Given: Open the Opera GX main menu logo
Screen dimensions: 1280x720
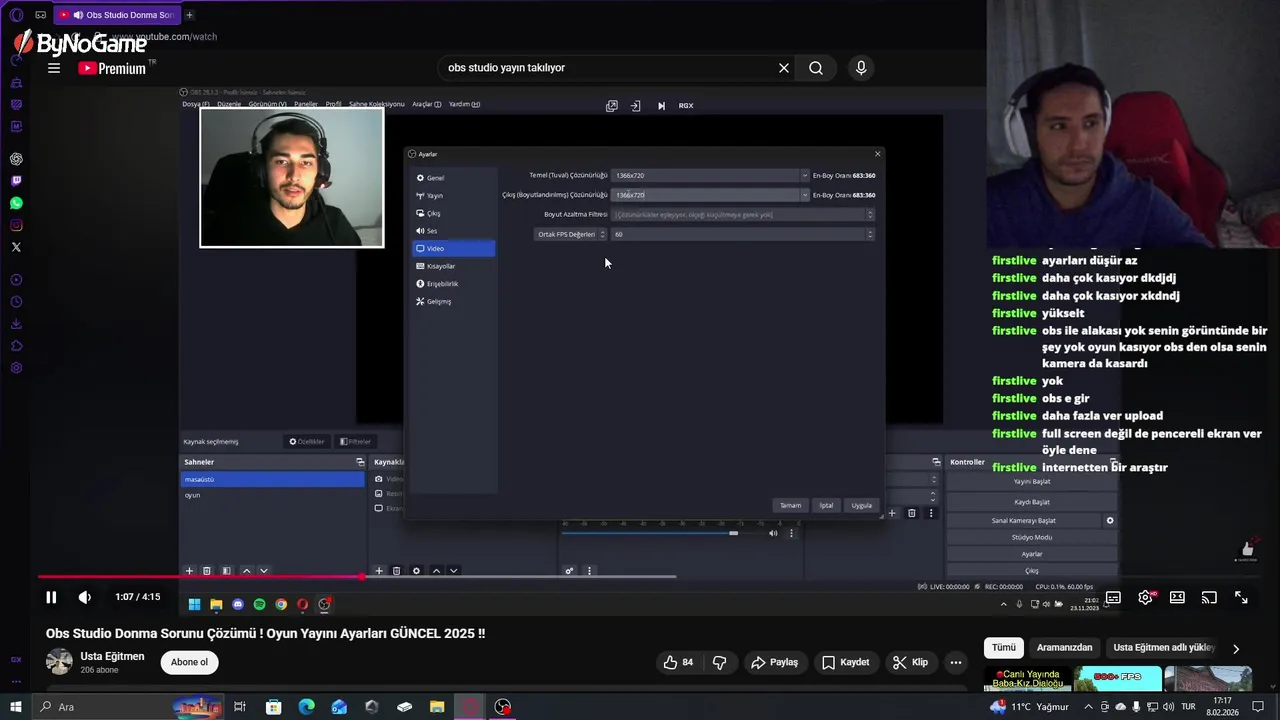Looking at the screenshot, I should point(16,15).
